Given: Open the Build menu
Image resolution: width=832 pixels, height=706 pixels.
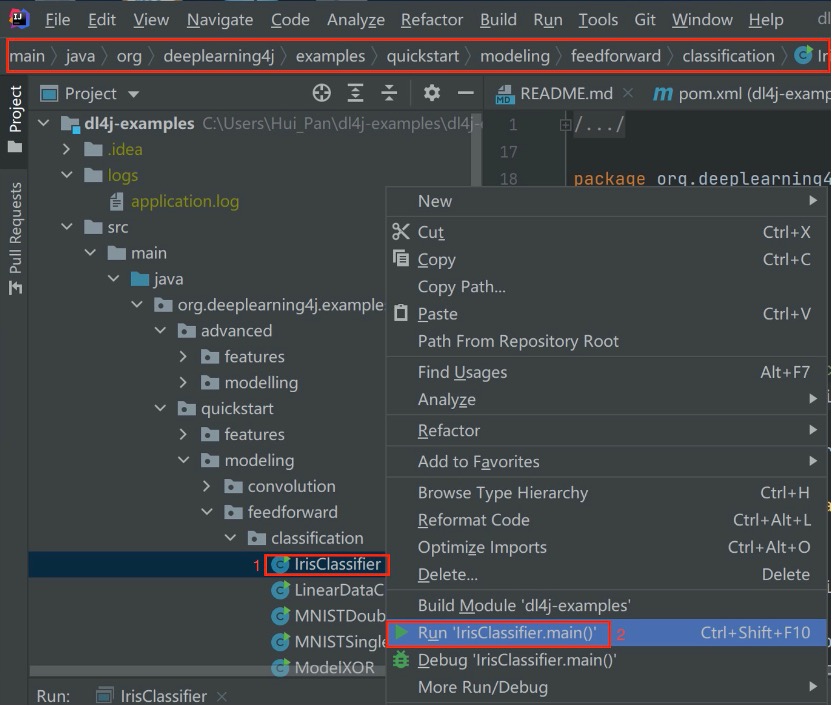Looking at the screenshot, I should pos(498,20).
